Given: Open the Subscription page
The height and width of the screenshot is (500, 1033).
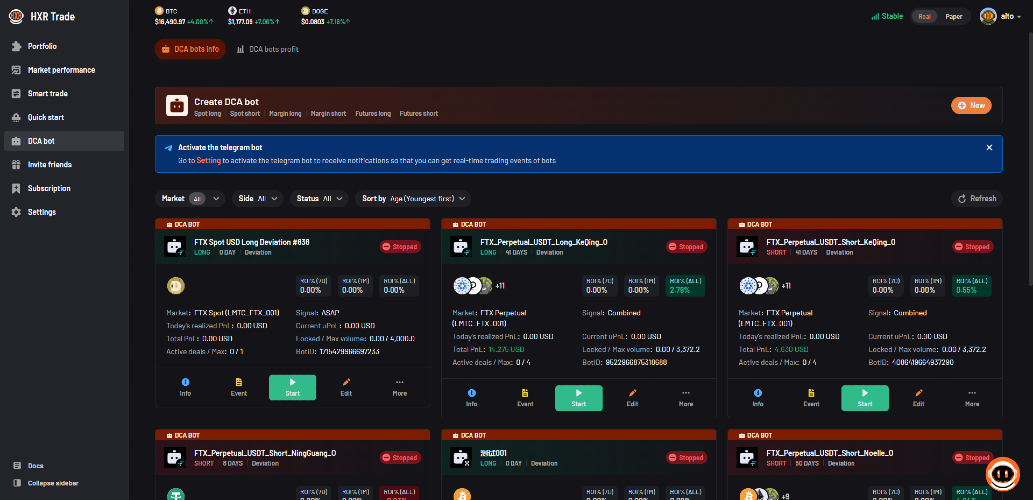Looking at the screenshot, I should coord(64,188).
